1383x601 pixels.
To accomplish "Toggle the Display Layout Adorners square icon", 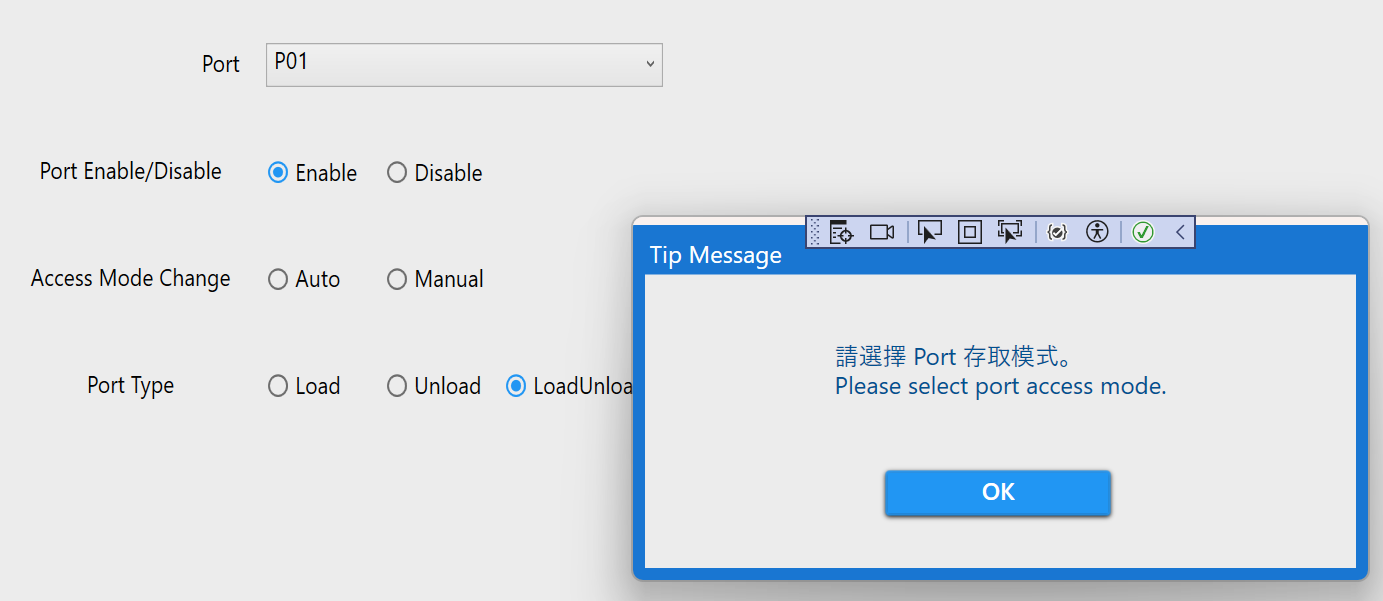I will tap(969, 232).
